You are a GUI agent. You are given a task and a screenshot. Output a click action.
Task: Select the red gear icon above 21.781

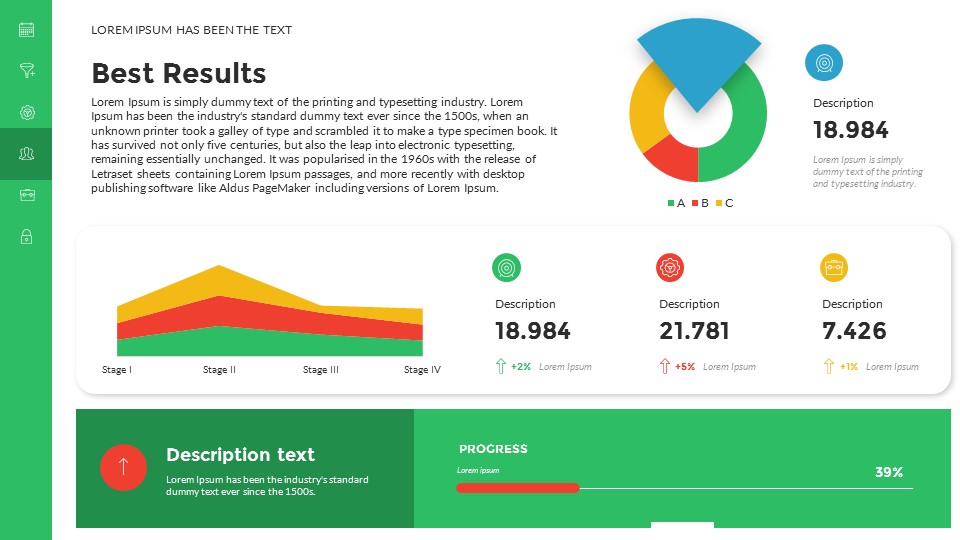pos(670,267)
